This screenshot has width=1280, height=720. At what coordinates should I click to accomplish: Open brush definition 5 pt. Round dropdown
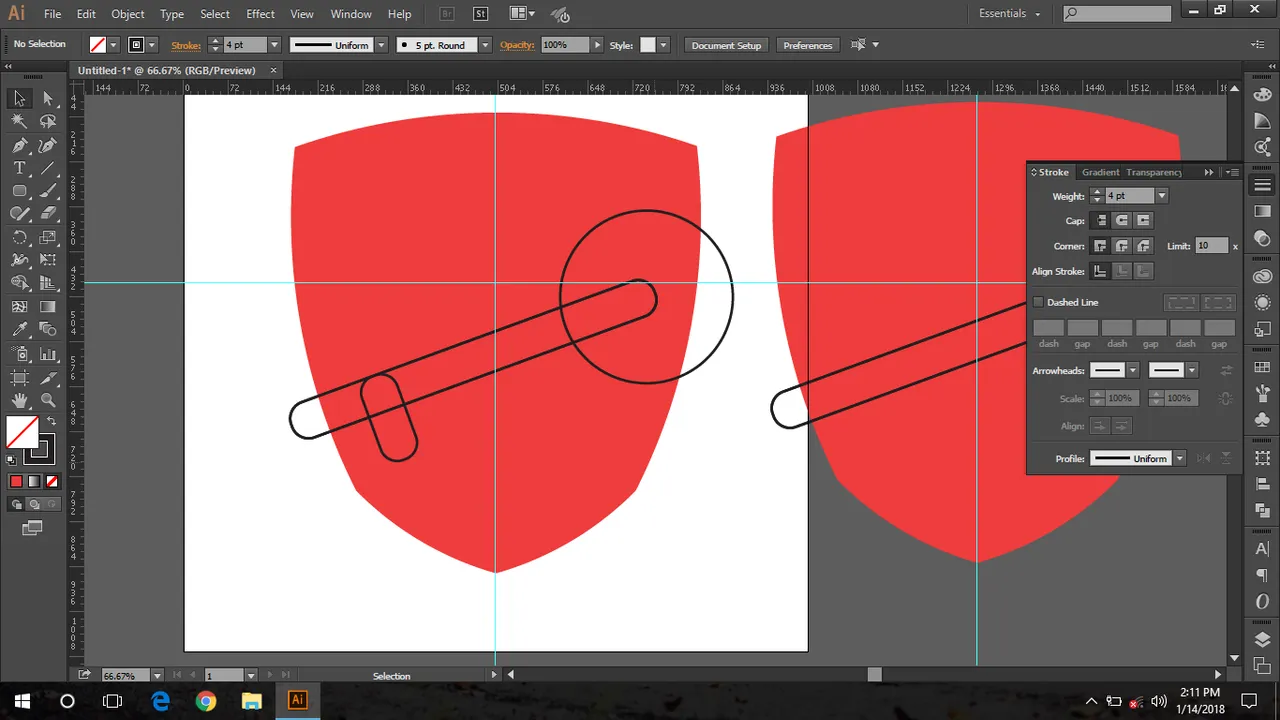(485, 45)
